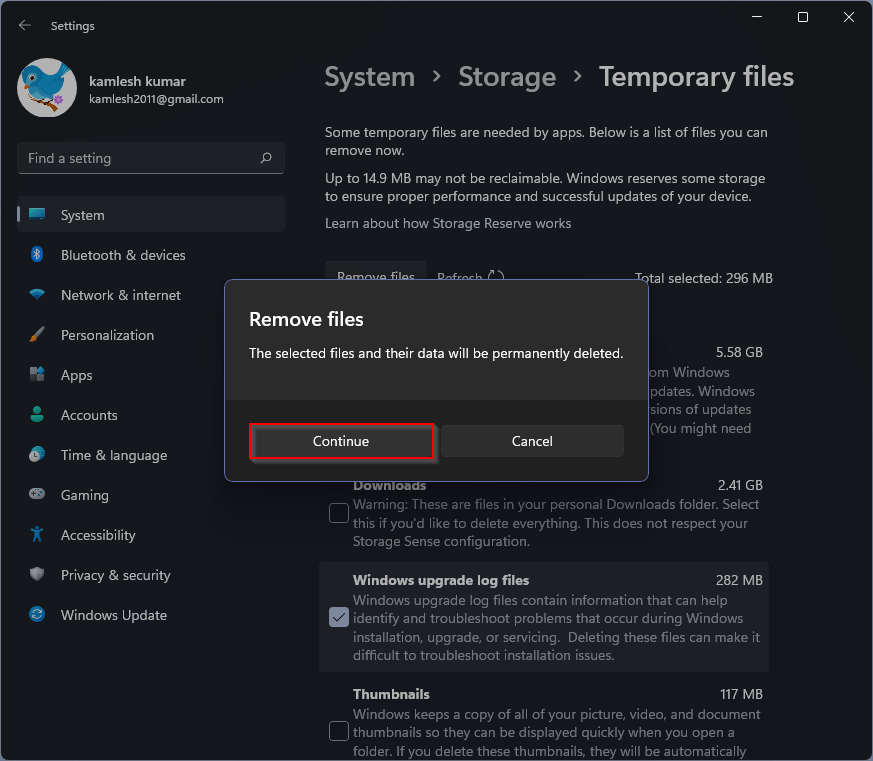The width and height of the screenshot is (873, 761).
Task: Open the Storage Reserve learn more link
Action: coord(446,223)
